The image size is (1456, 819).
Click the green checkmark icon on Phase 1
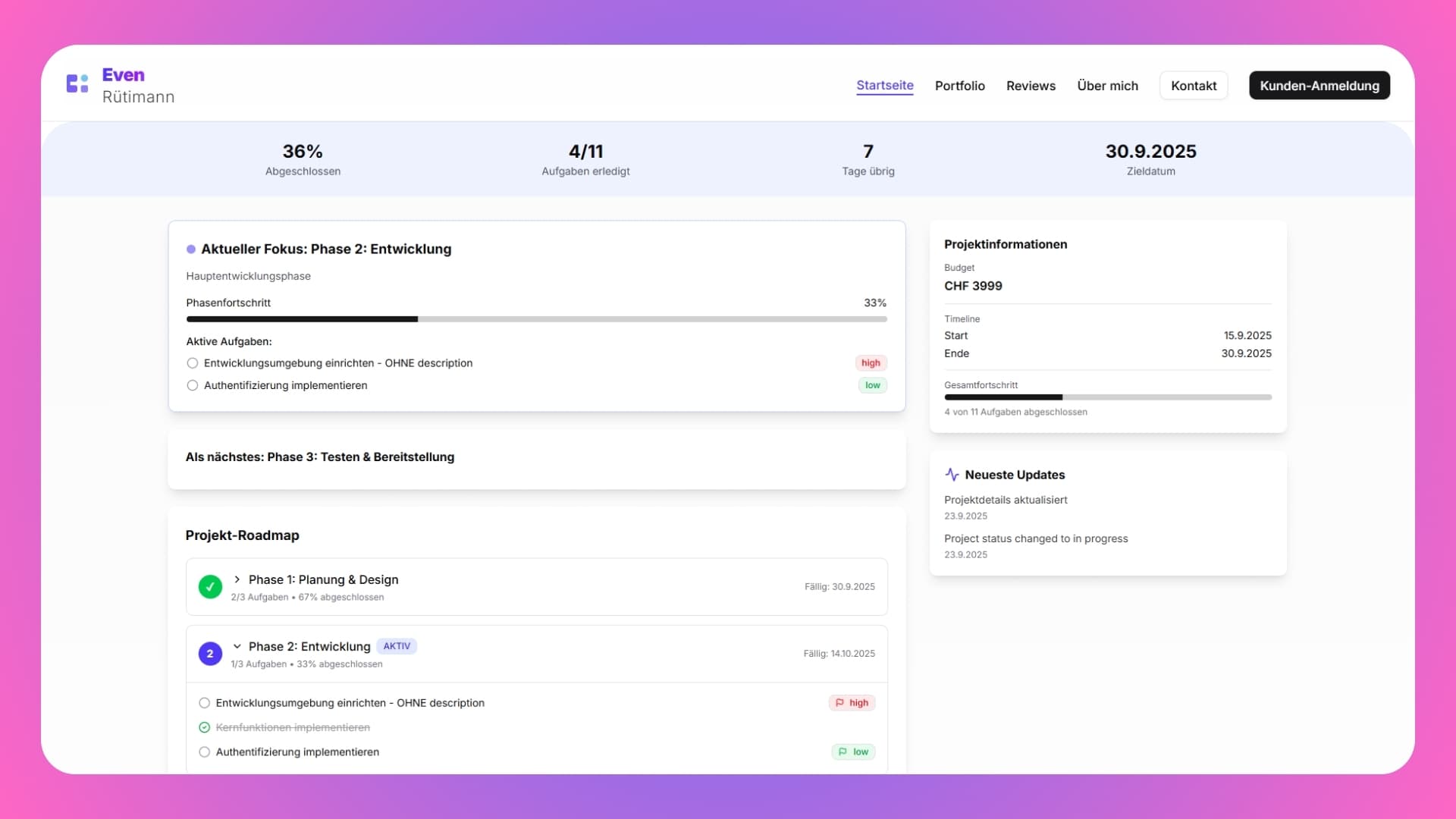tap(210, 586)
